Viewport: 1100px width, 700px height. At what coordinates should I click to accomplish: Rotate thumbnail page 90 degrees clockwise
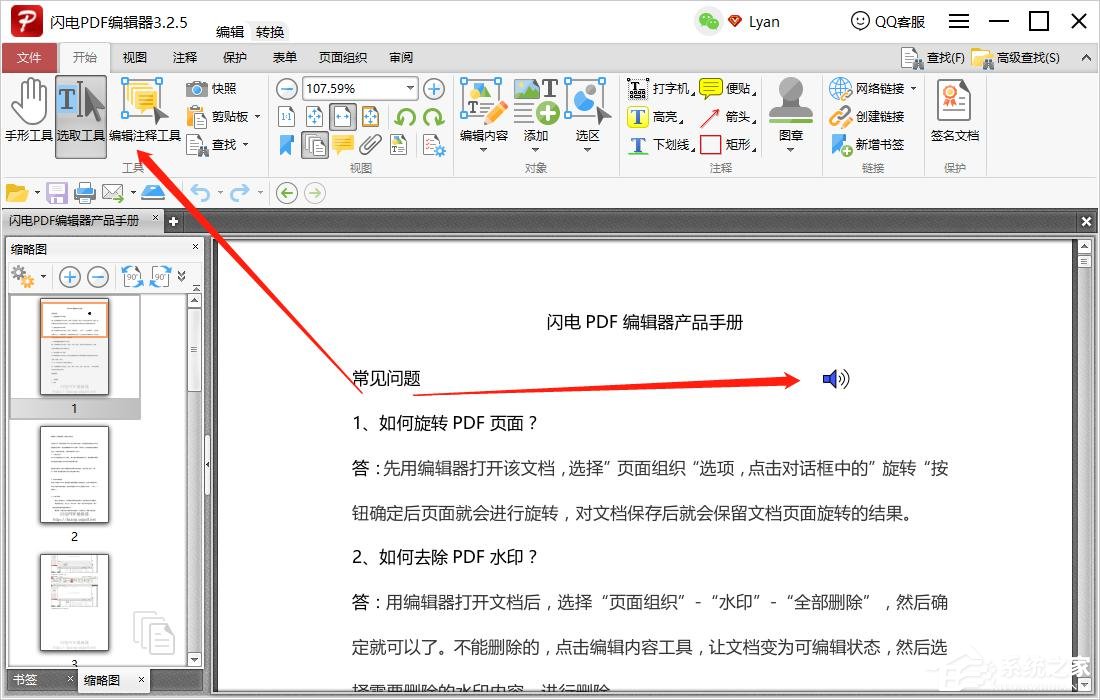point(161,277)
